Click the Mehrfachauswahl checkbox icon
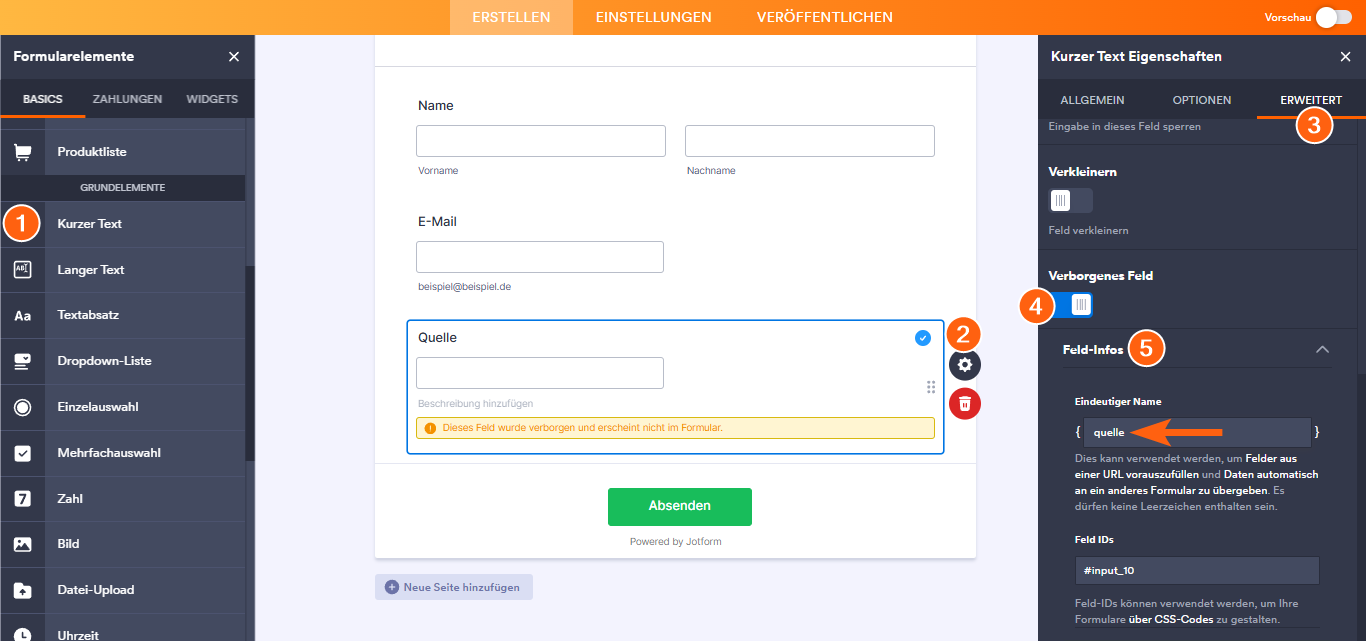Viewport: 1366px width, 641px height. click(x=22, y=453)
